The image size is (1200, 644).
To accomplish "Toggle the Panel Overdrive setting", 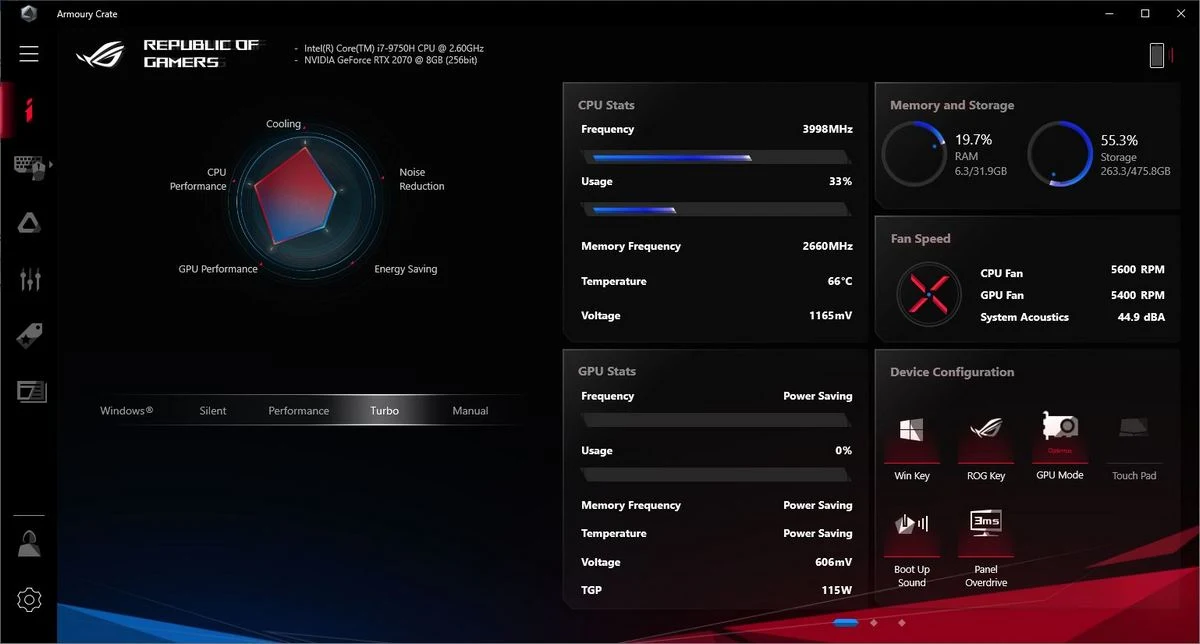I will coord(986,548).
